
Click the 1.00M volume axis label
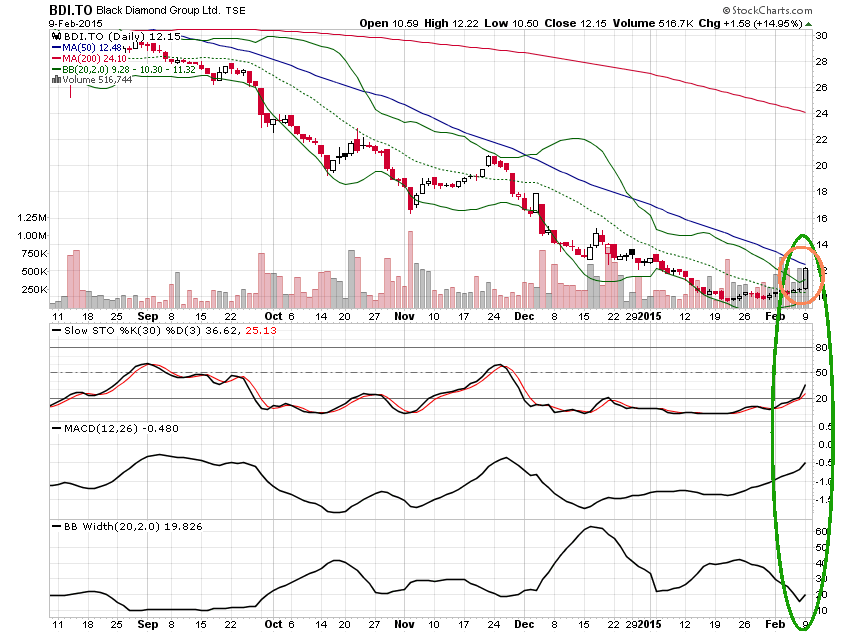pyautogui.click(x=32, y=236)
